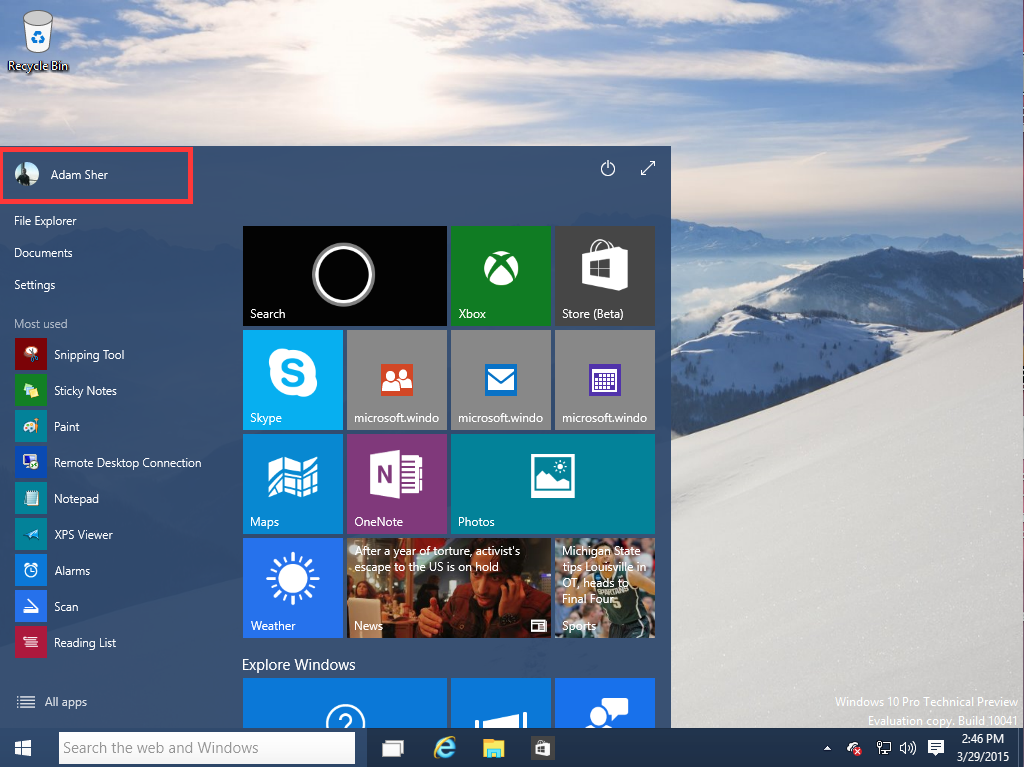Click the Windows Start button

[23, 748]
